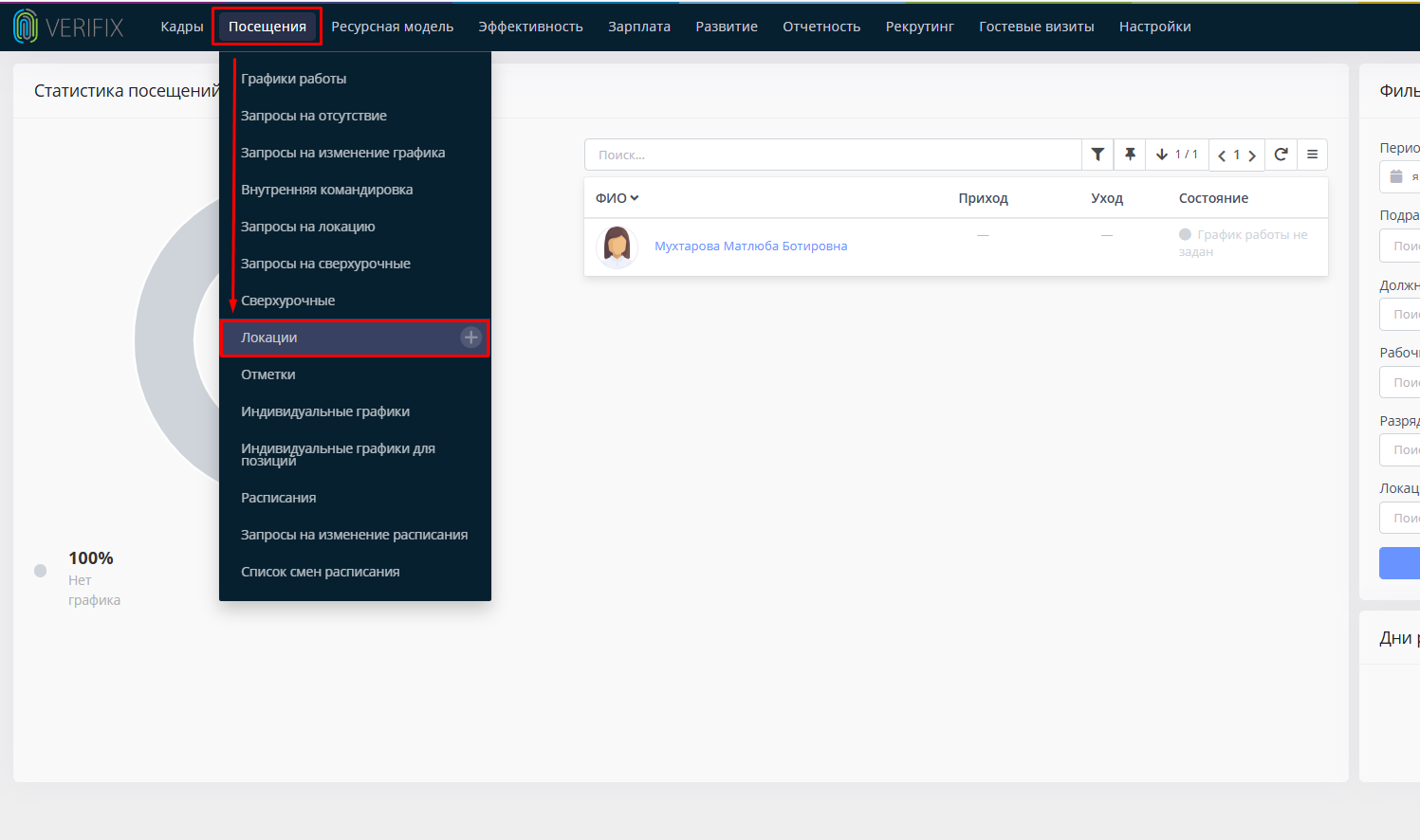Open the Отчетность menu
The image size is (1420, 840).
(821, 27)
